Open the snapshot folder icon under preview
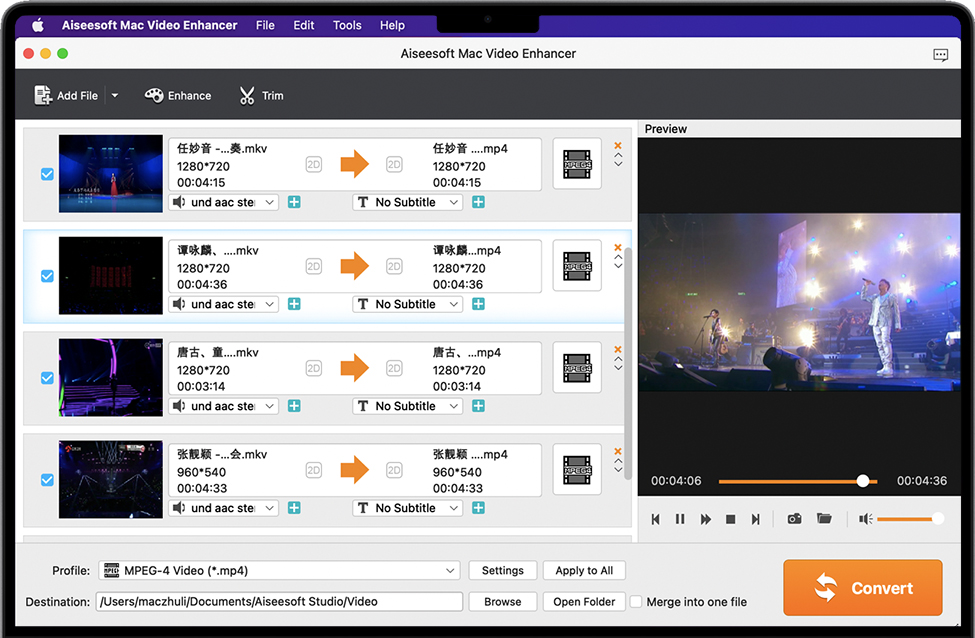975x638 pixels. (824, 519)
